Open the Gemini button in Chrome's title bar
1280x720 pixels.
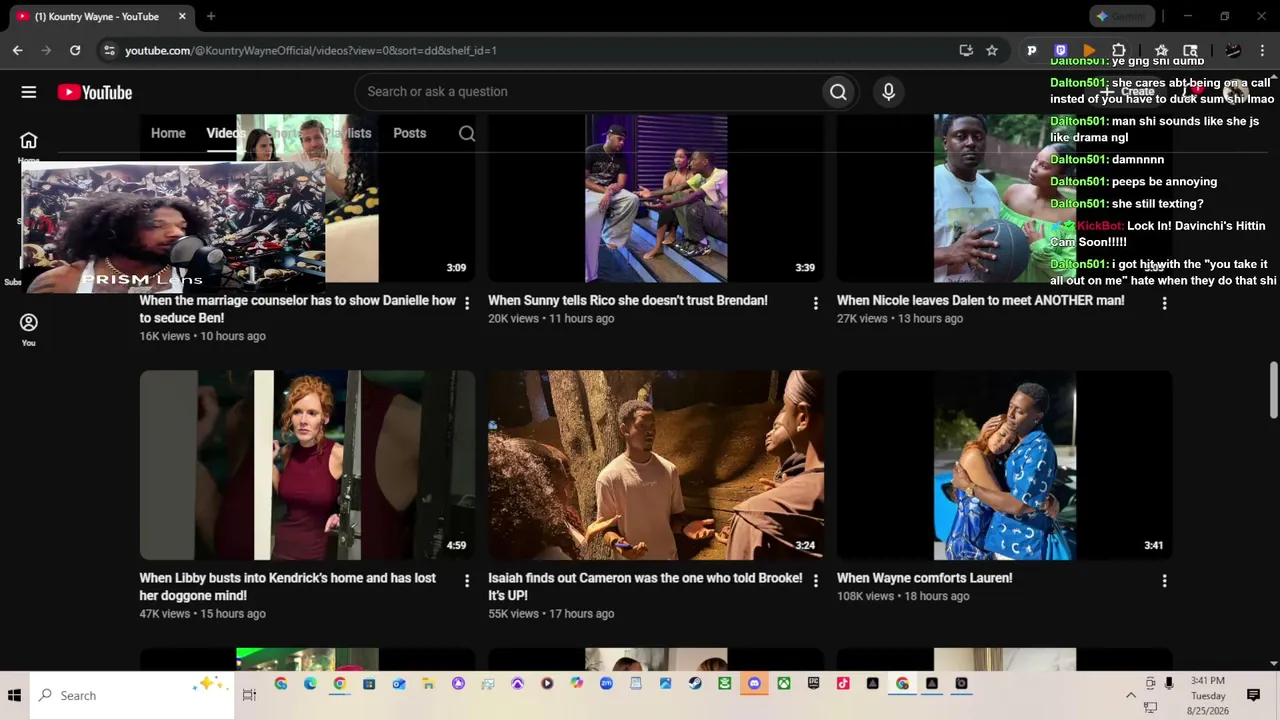[x=1122, y=16]
